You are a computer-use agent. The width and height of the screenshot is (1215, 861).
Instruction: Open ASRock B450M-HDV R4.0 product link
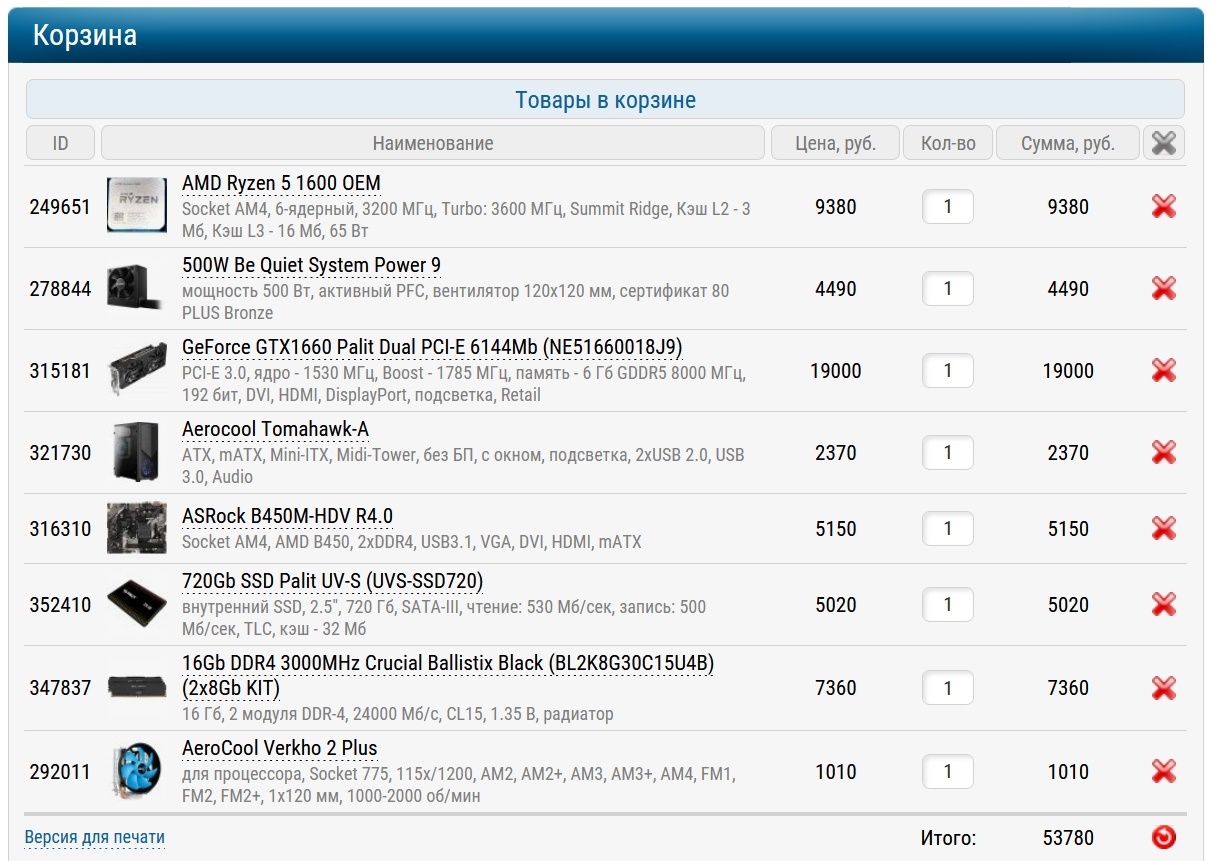287,517
